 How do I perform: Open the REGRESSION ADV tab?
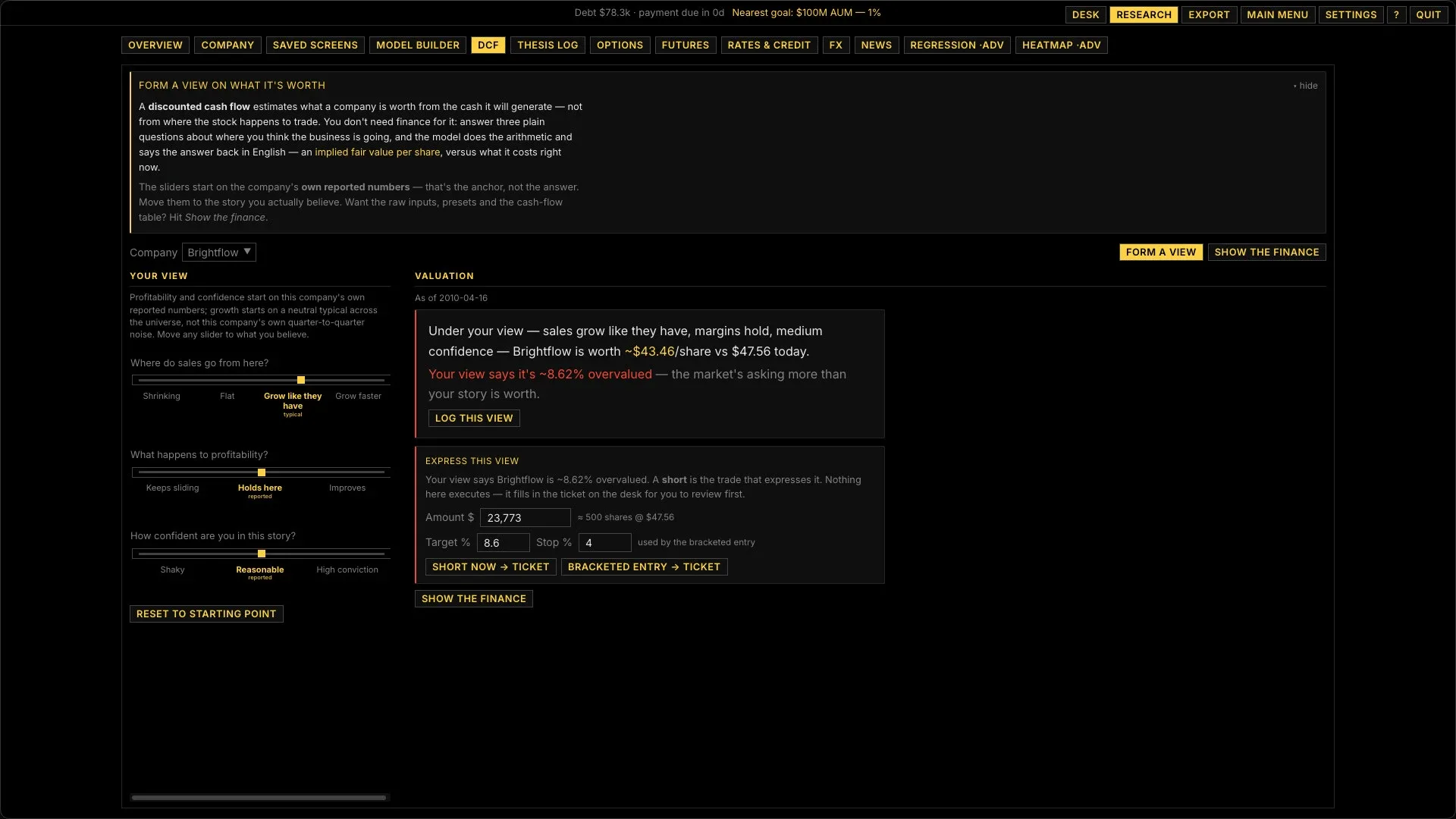957,45
